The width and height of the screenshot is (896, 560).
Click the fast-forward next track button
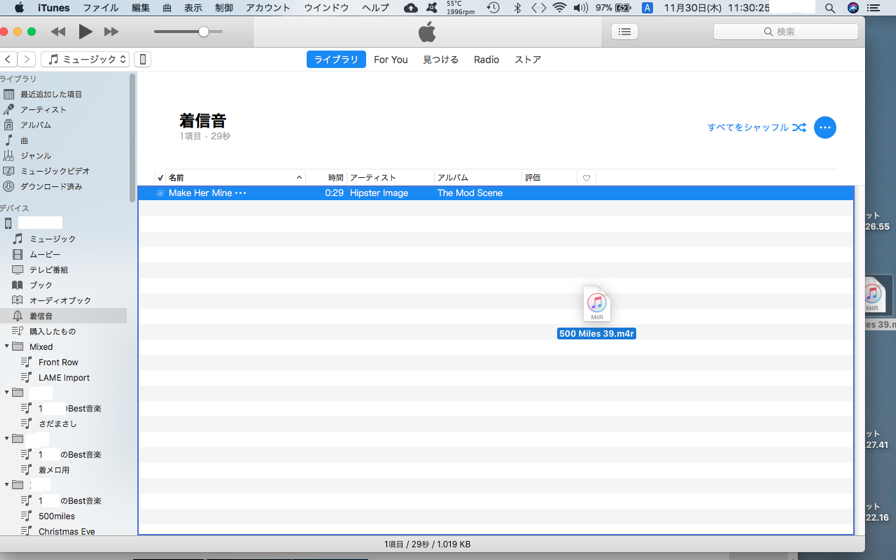[x=111, y=32]
